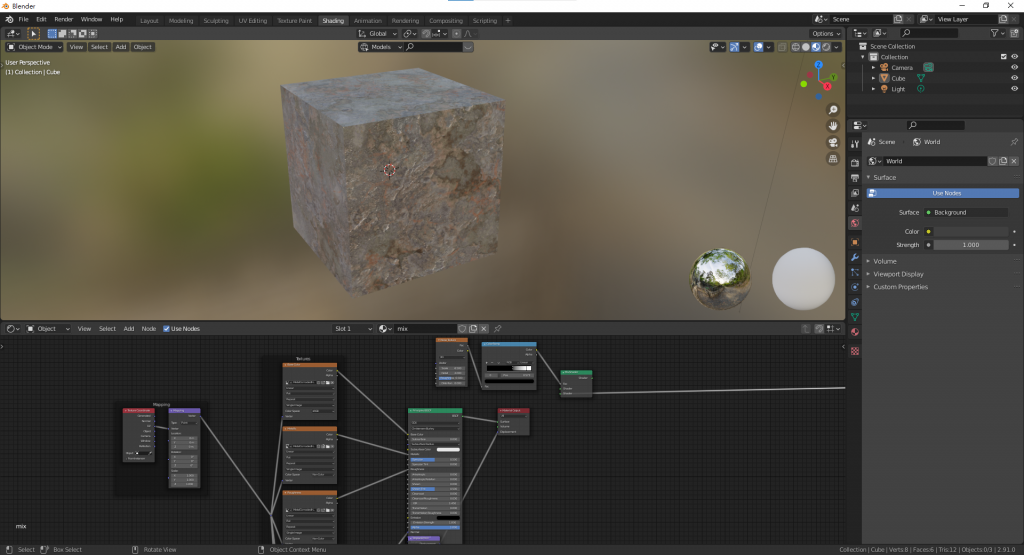This screenshot has width=1024, height=555.
Task: Click the pan view hand icon
Action: pos(833,126)
